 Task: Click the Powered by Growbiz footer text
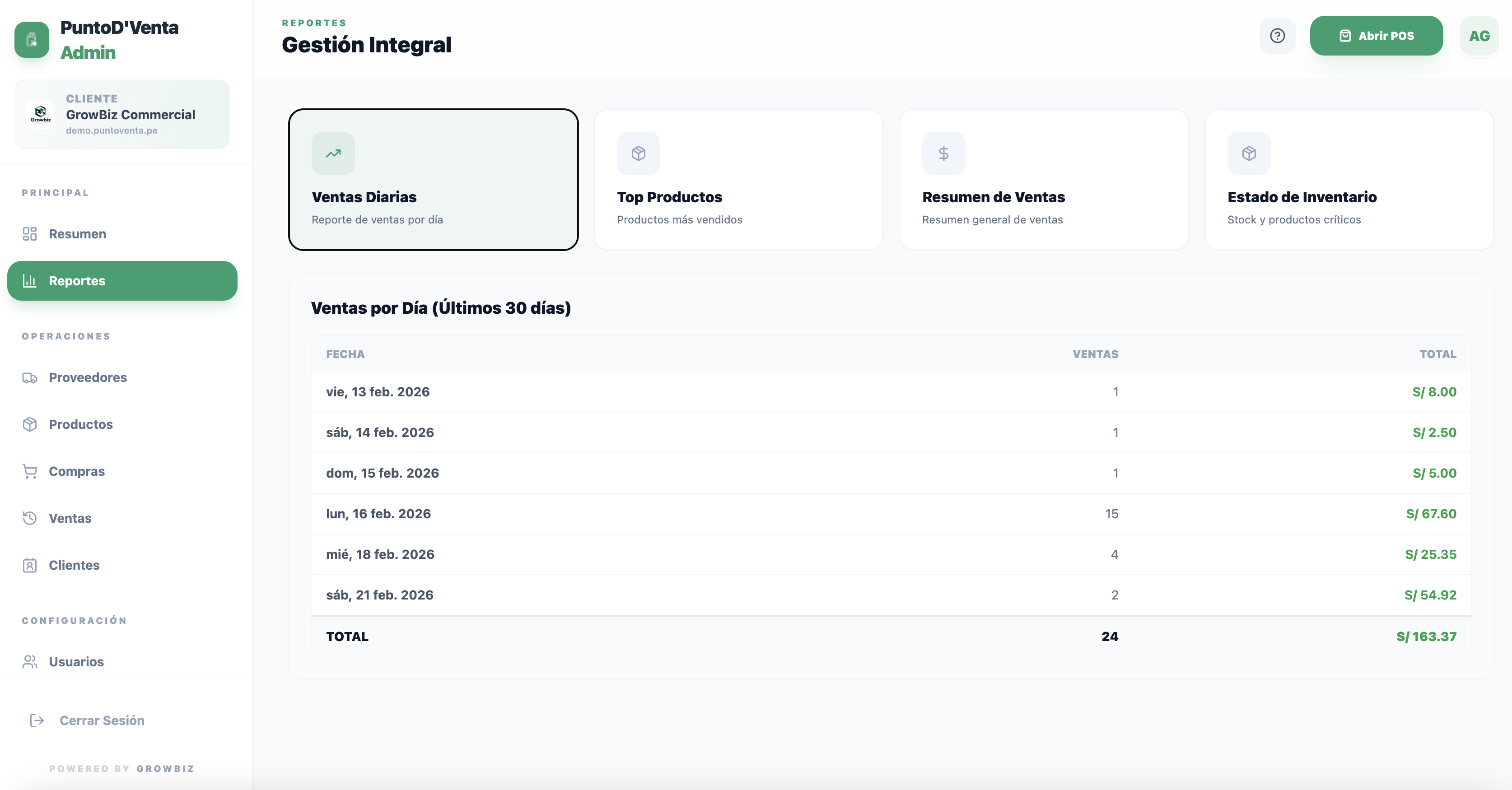(x=121, y=768)
